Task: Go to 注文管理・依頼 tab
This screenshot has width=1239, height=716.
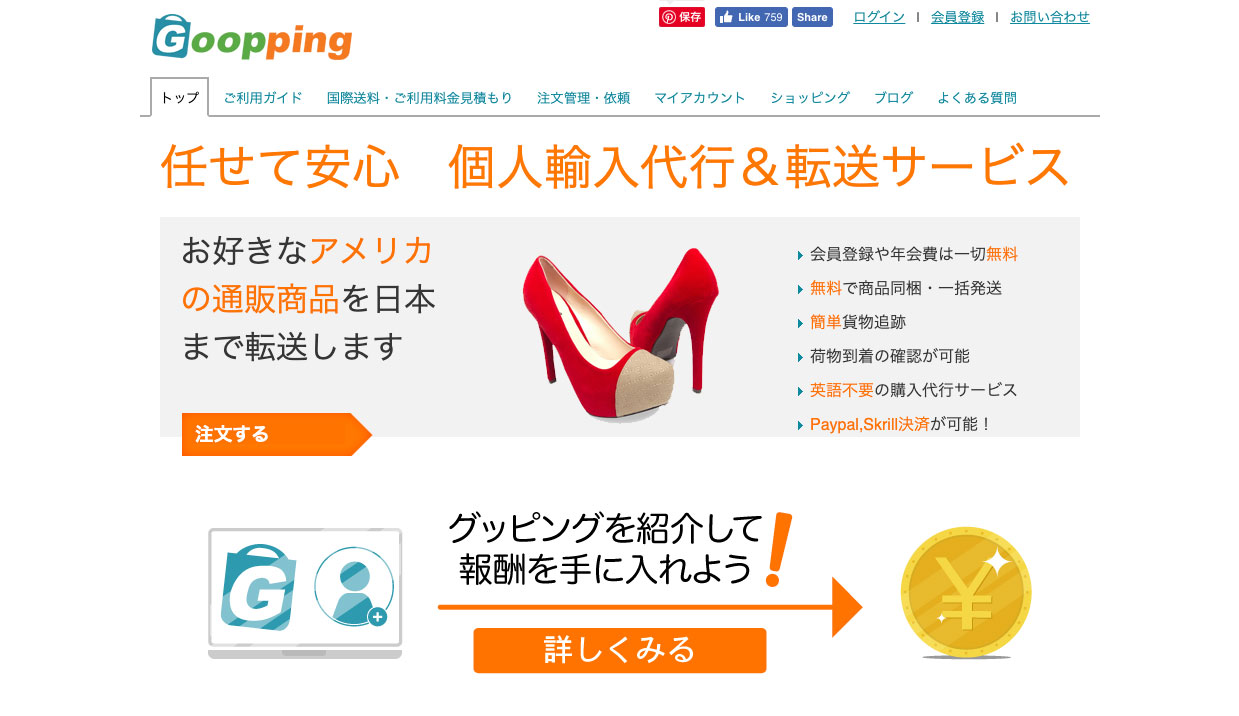Action: [584, 98]
